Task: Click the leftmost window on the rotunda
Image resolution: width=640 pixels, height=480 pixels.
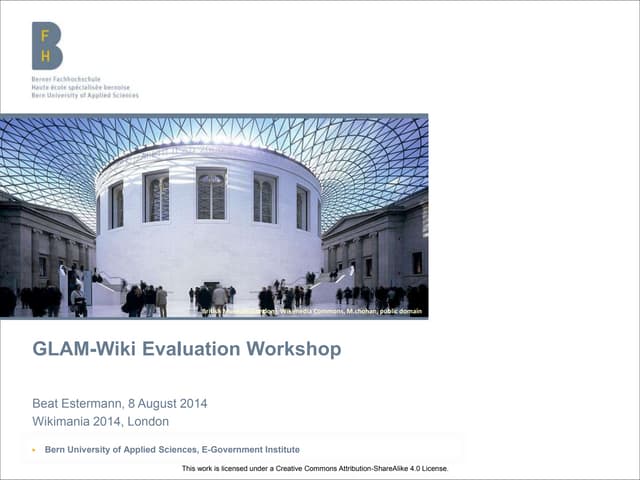Action: coord(116,205)
